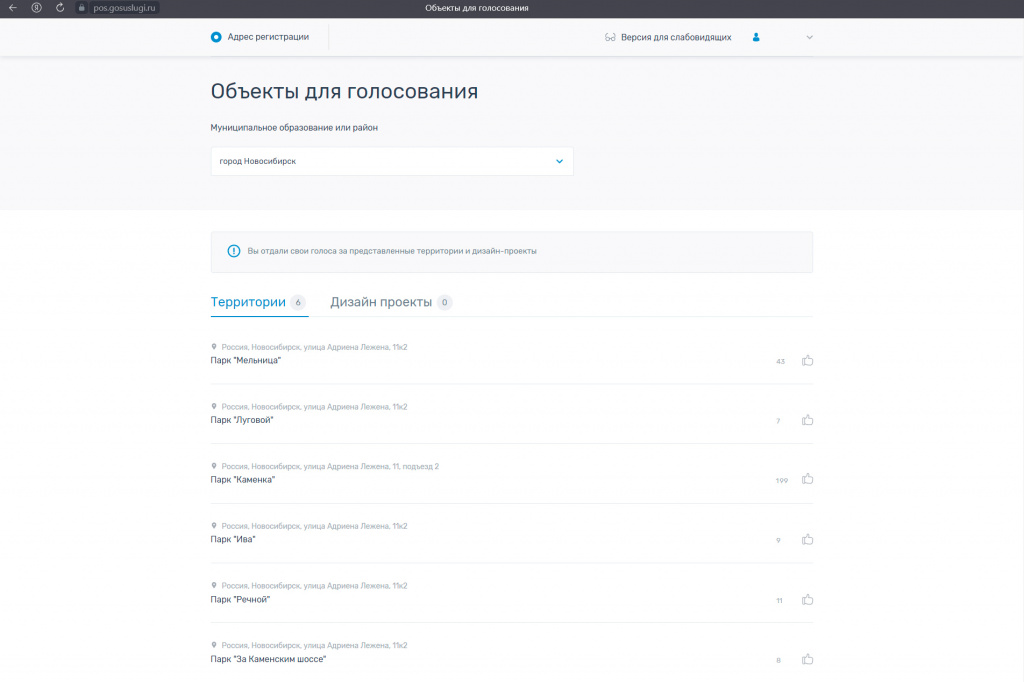1024x682 pixels.
Task: Click the user profile icon in header
Action: 756,37
